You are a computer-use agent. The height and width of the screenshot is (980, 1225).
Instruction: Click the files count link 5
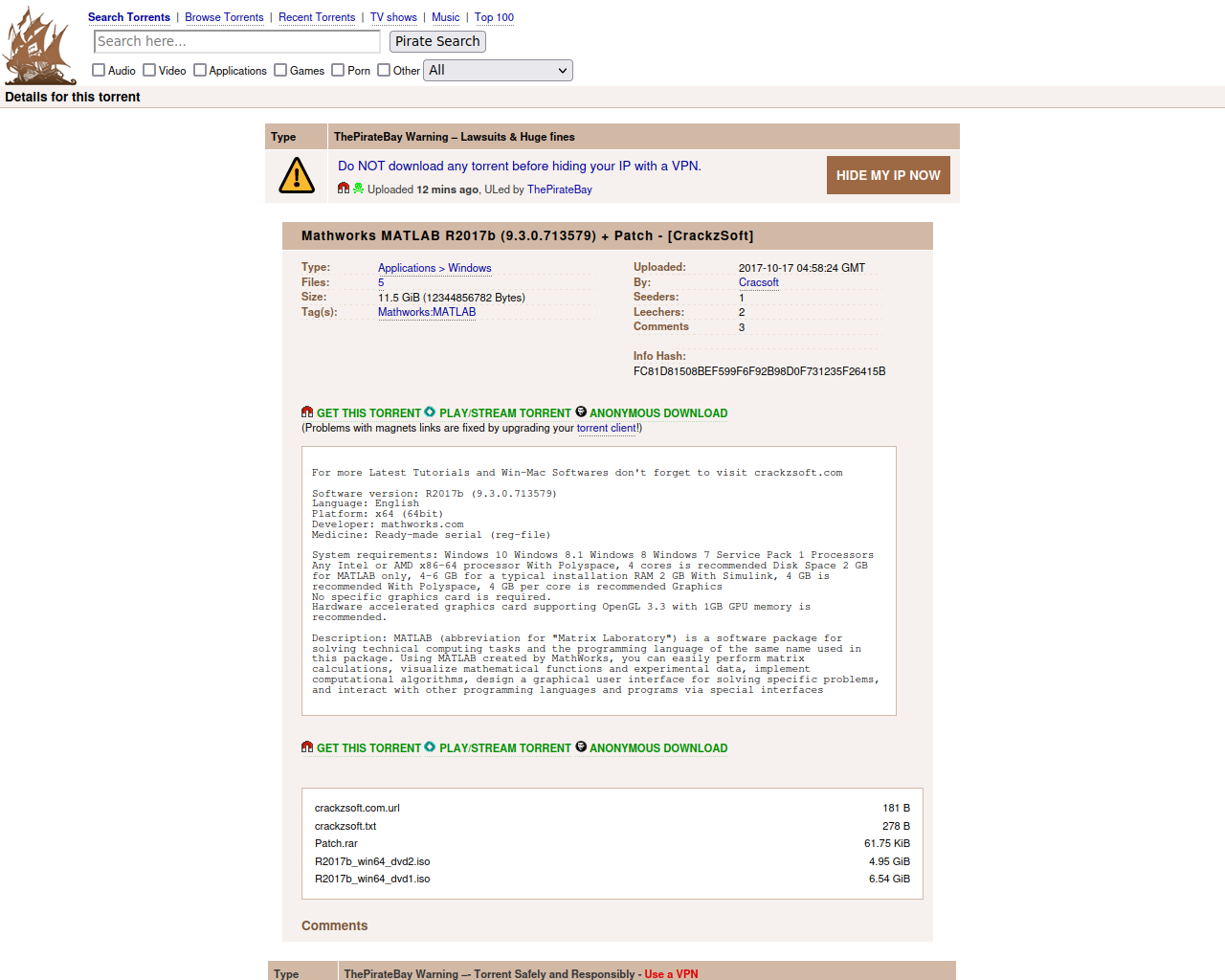pyautogui.click(x=381, y=282)
